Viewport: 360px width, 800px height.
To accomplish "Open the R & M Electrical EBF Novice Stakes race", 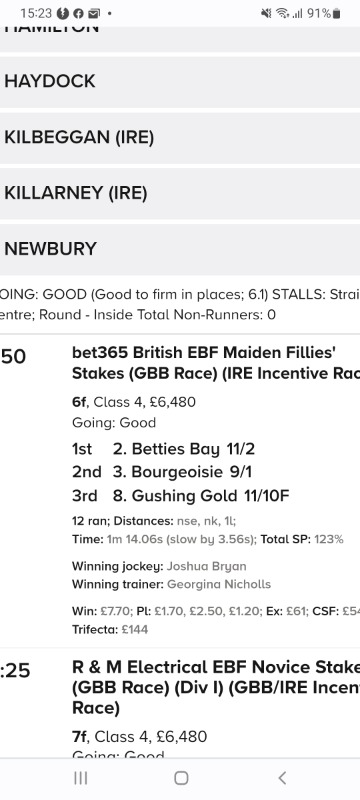I will point(216,688).
